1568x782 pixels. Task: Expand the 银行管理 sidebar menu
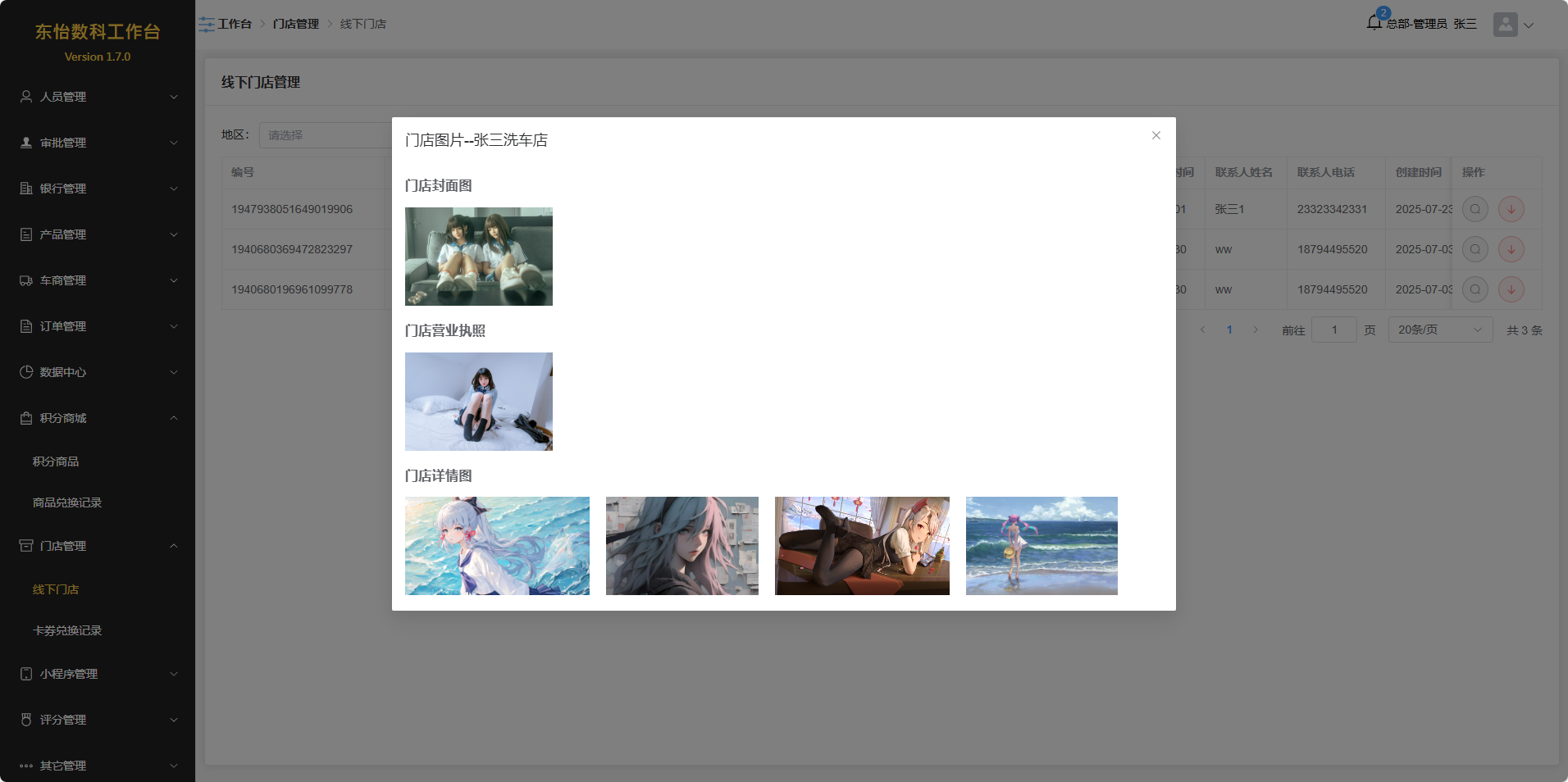tap(98, 189)
